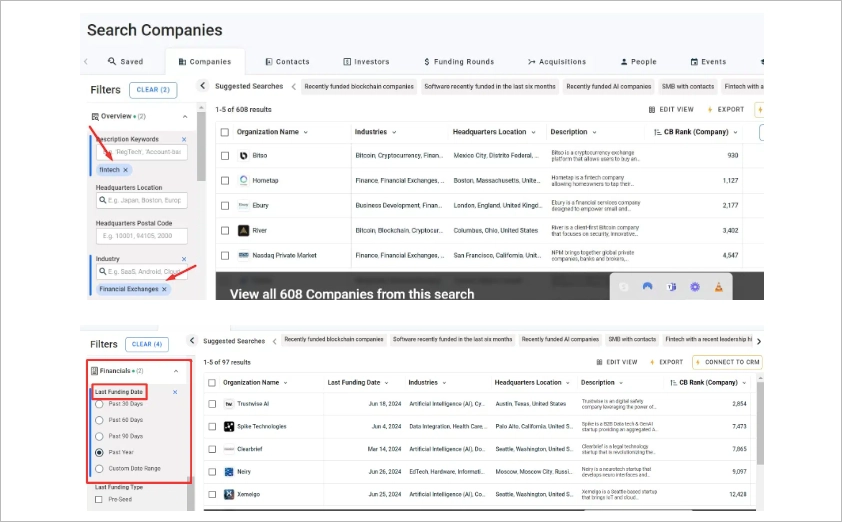Check the Bitso row checkbox
This screenshot has width=842, height=522.
[x=224, y=156]
